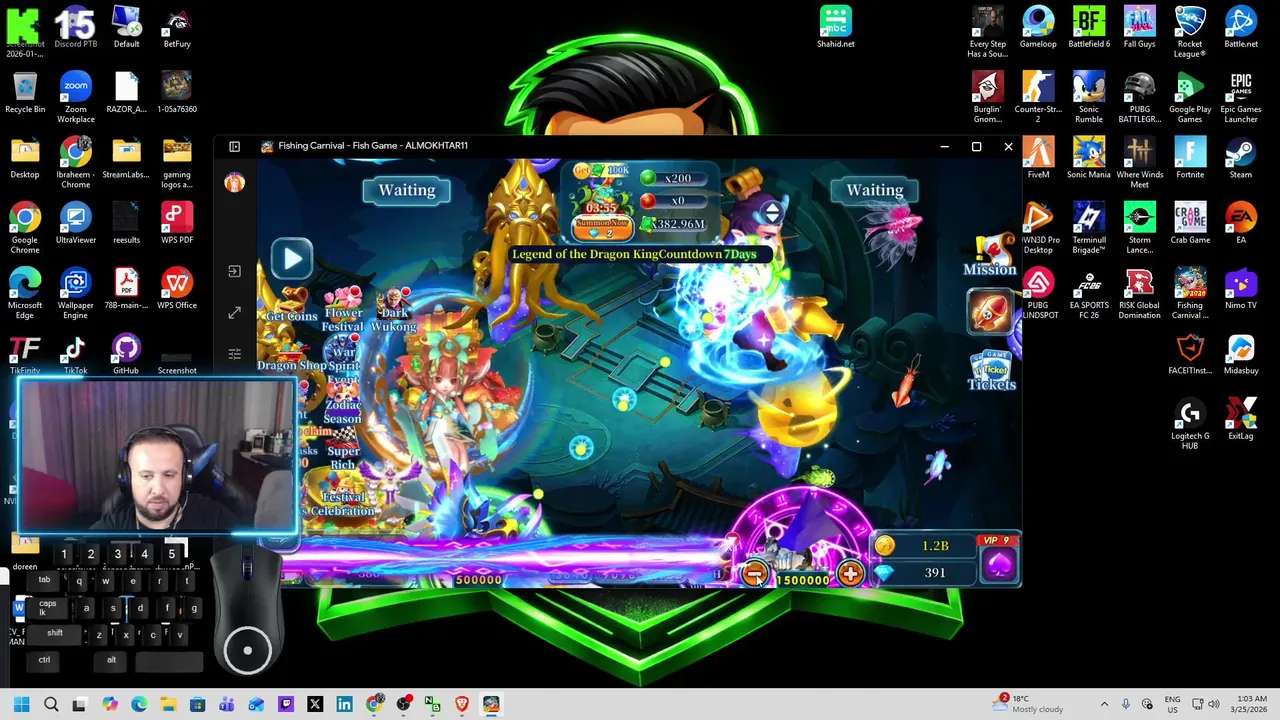The height and width of the screenshot is (720, 1280).
Task: Select the rocket skill icon
Action: (990, 311)
